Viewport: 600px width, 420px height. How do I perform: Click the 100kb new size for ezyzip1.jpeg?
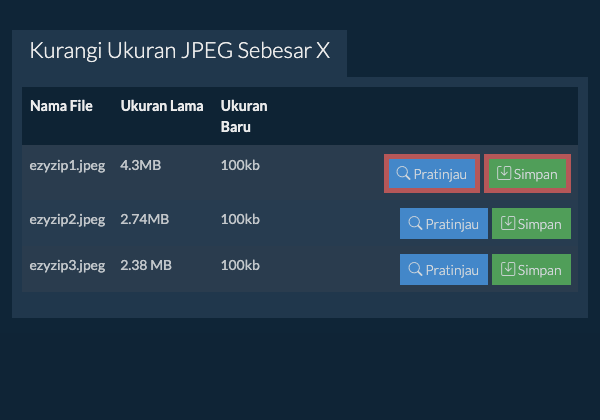240,164
